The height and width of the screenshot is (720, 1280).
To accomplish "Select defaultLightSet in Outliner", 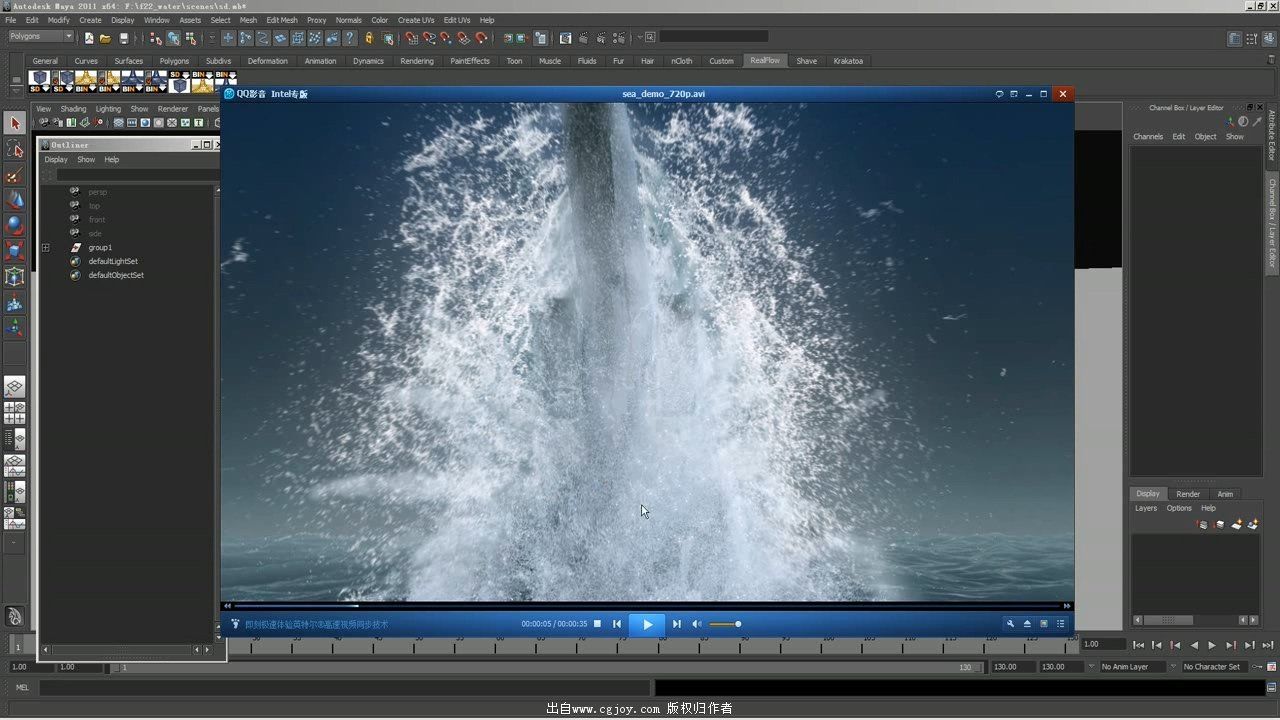I will (x=113, y=261).
